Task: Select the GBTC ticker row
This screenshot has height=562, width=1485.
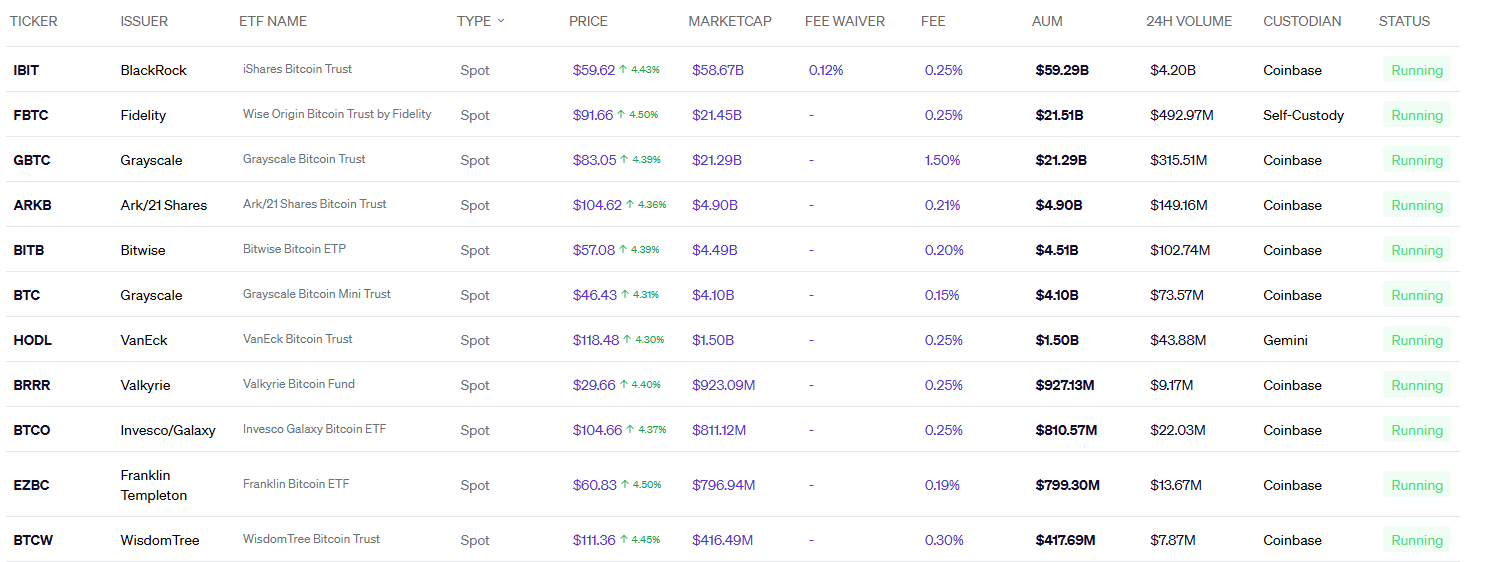Action: coord(31,160)
